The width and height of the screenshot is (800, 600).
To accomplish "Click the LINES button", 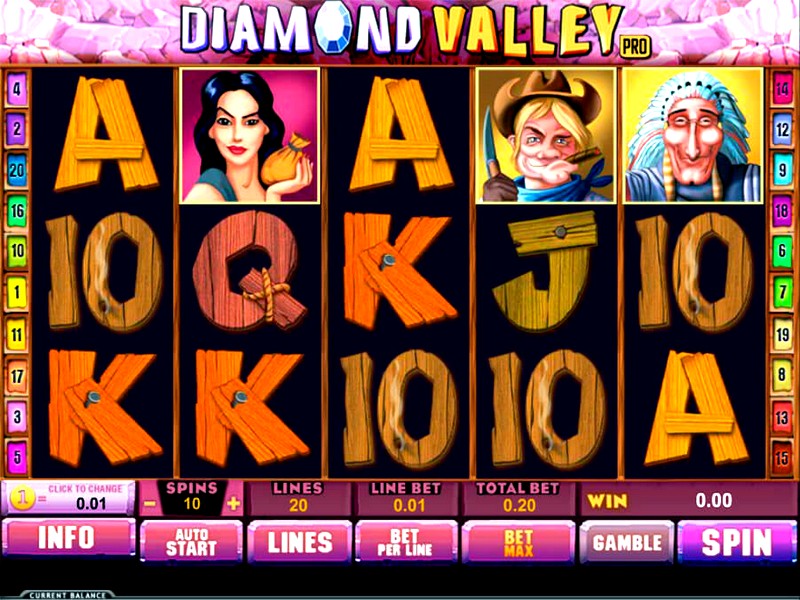I will [300, 542].
